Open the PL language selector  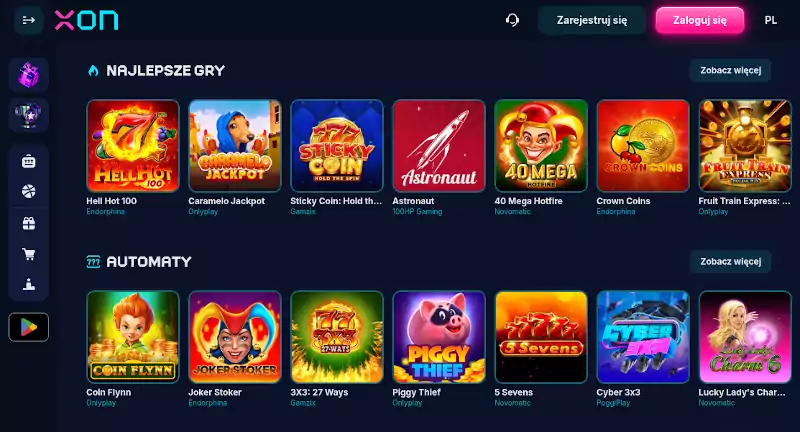770,20
